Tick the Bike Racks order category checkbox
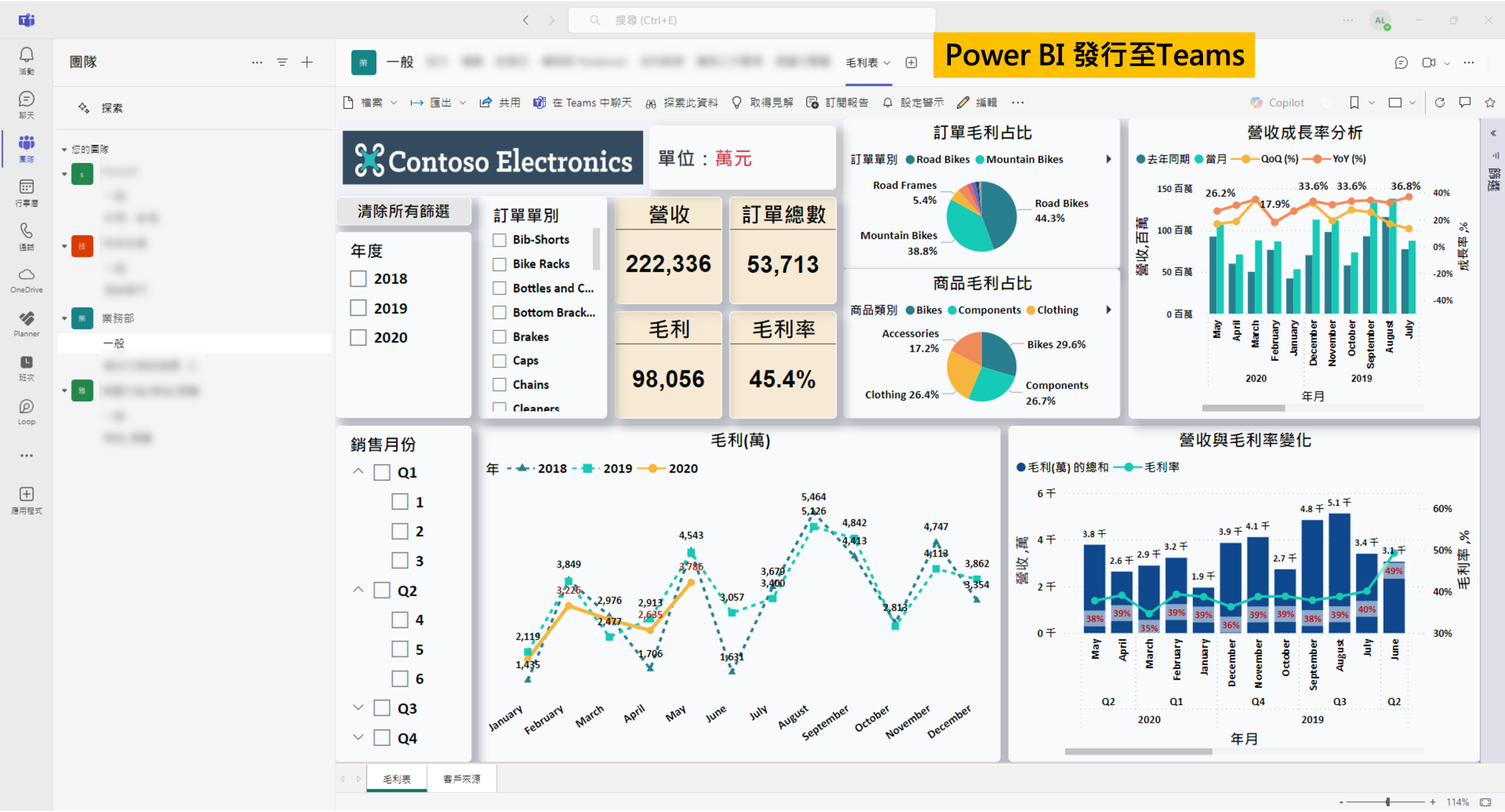 pos(500,264)
